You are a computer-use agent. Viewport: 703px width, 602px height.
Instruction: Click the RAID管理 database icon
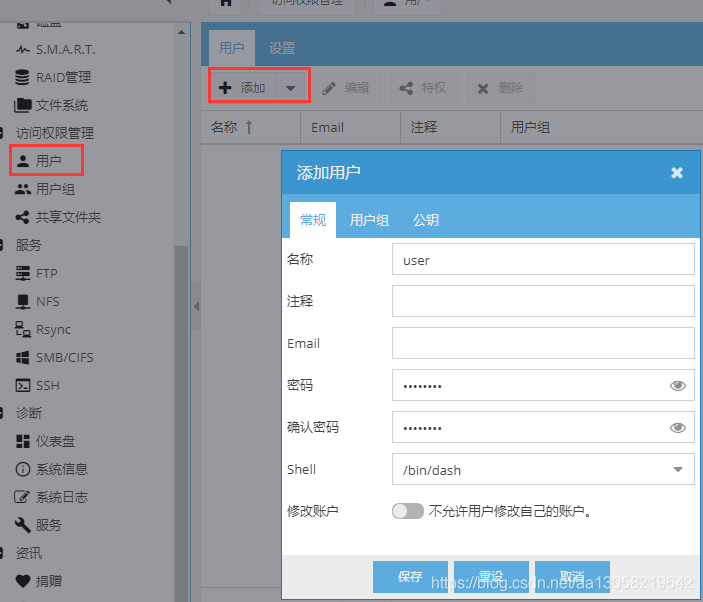pos(22,77)
